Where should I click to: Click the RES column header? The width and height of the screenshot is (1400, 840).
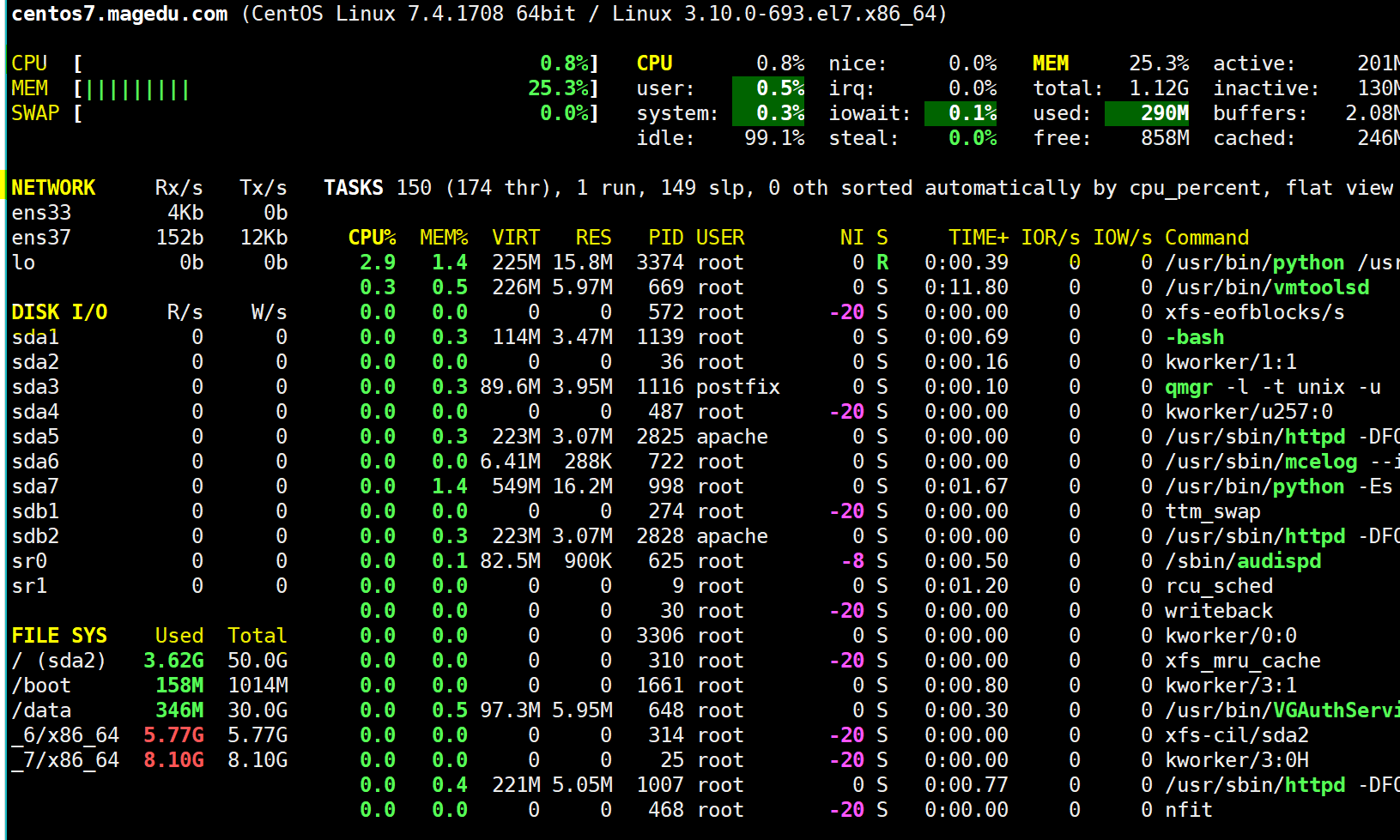594,238
